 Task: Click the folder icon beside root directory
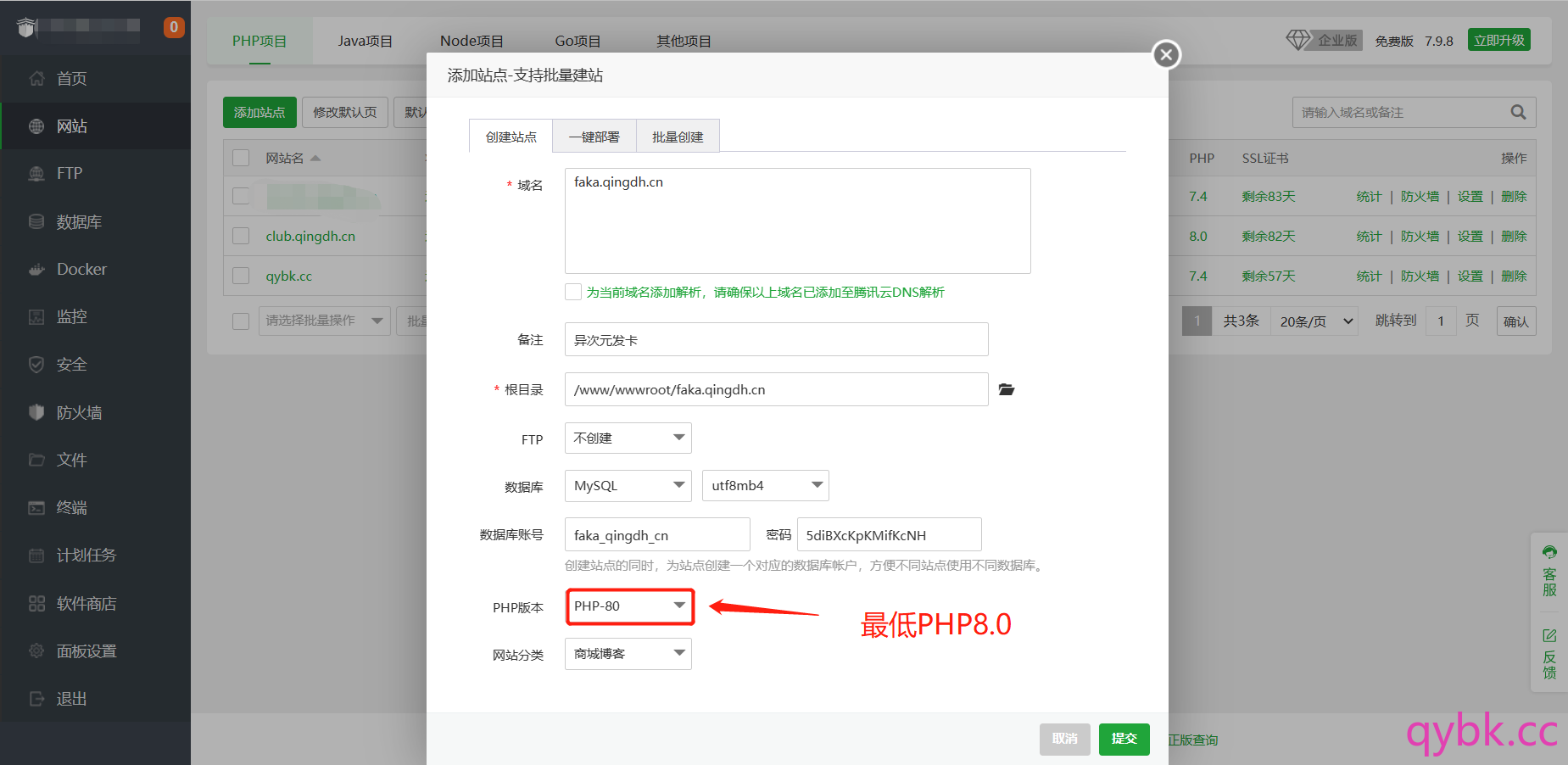click(x=1006, y=389)
